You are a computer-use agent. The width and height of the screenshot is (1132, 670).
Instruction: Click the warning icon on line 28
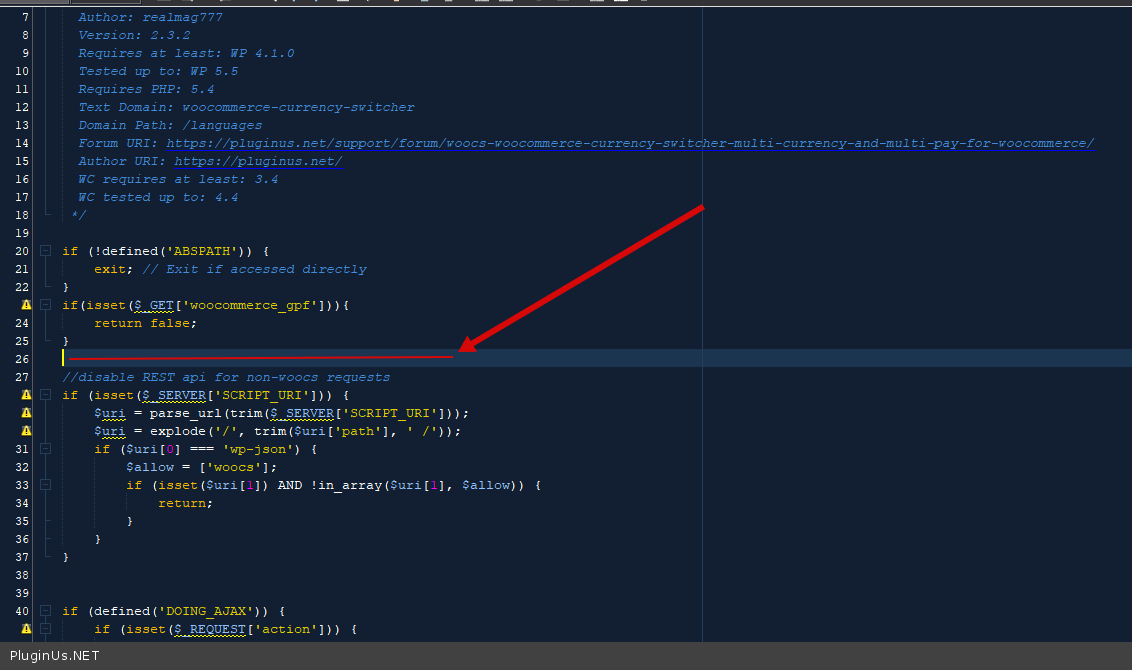26,395
